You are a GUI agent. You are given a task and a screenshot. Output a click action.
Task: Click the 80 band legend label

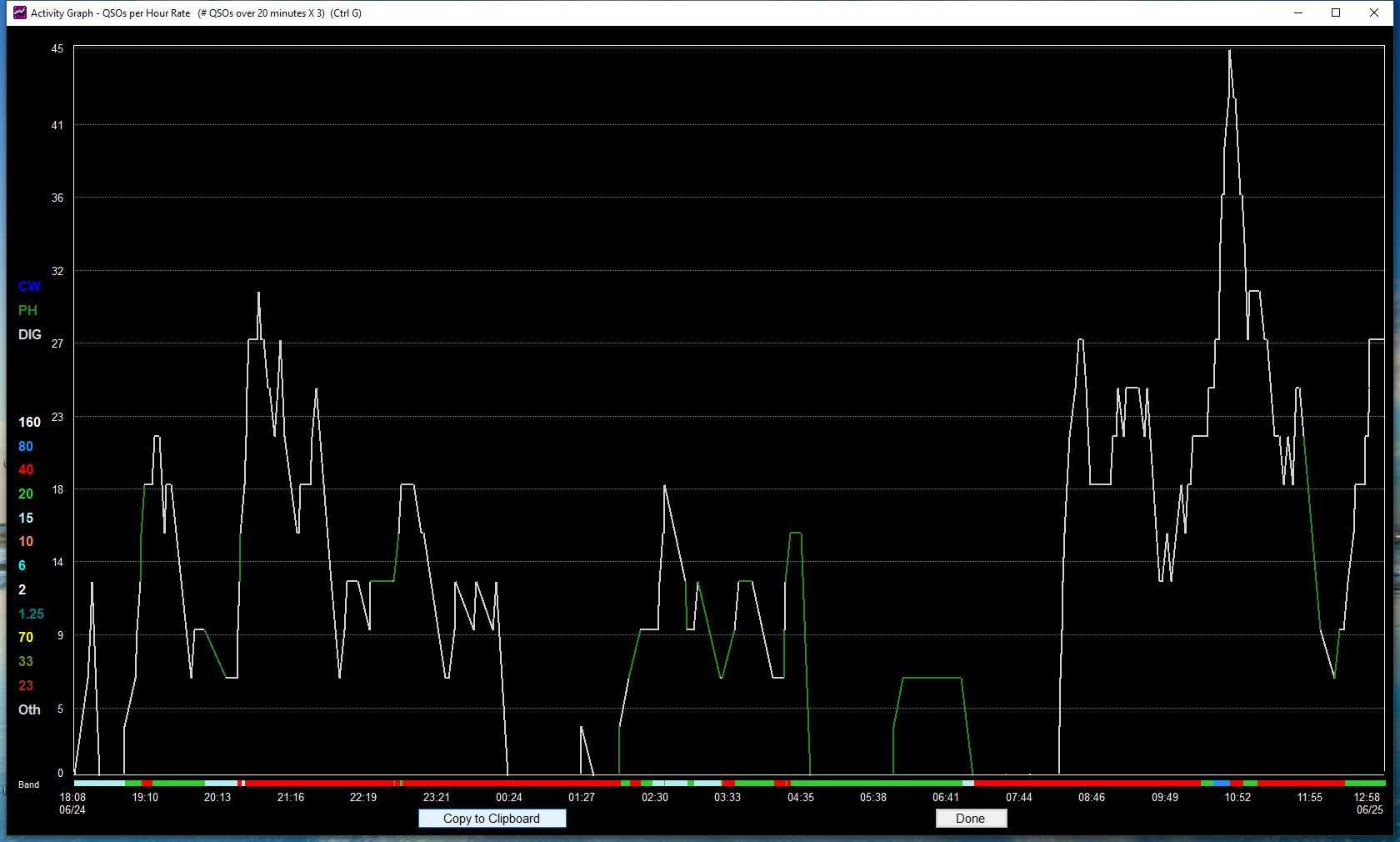tap(26, 447)
